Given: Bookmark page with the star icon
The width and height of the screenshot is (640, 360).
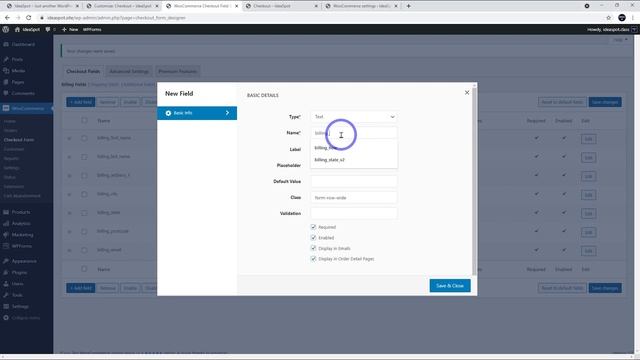Looking at the screenshot, I should 609,18.
